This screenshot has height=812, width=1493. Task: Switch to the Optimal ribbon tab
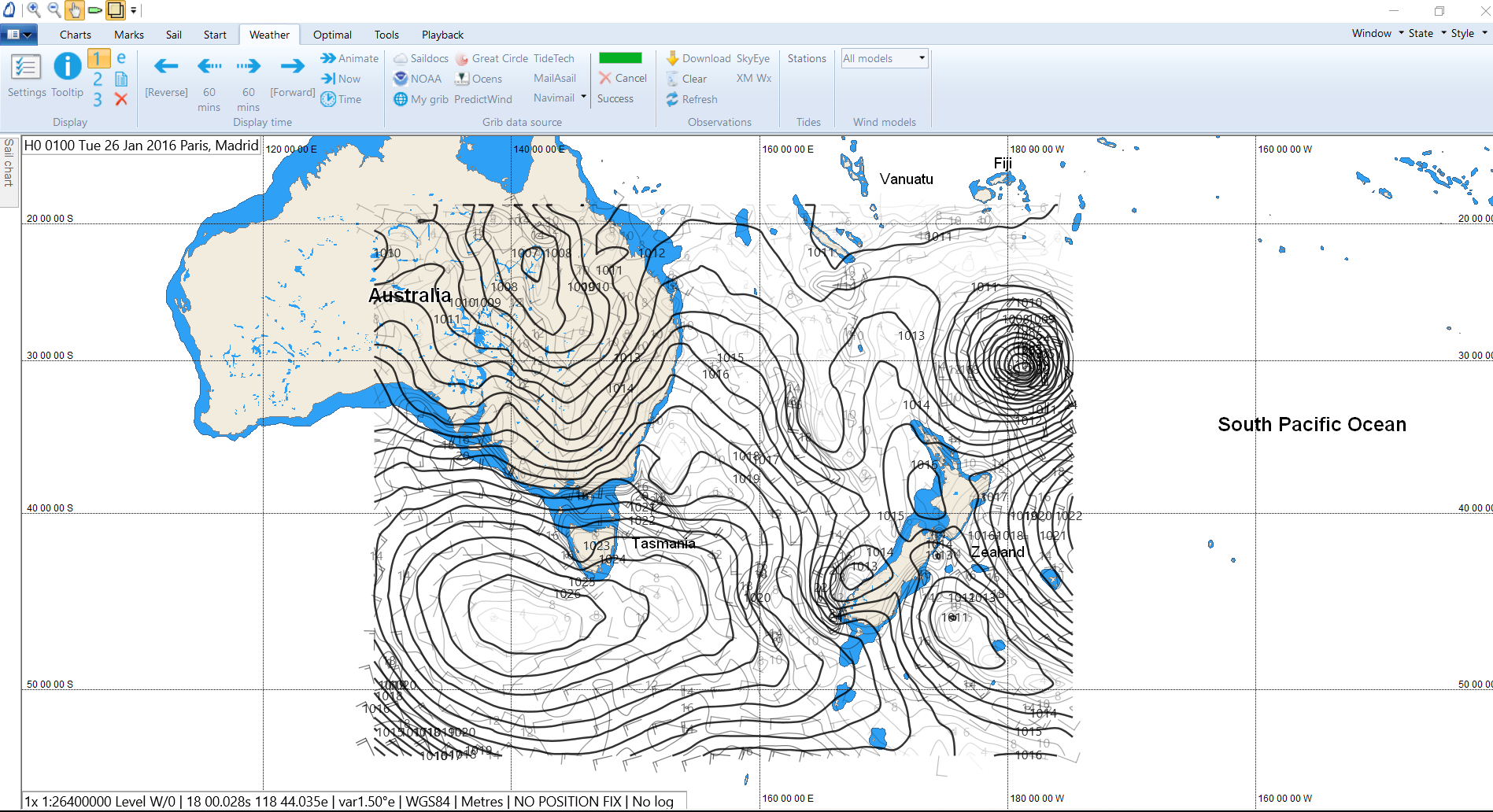point(332,35)
